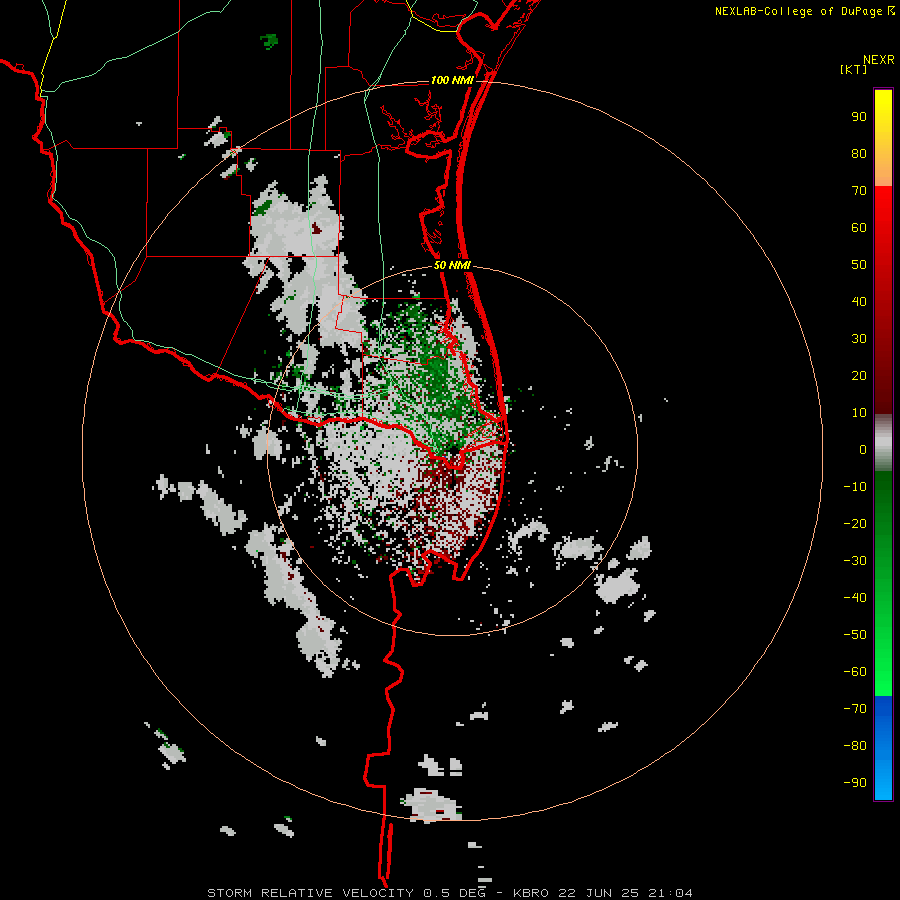
Task: Click the 10 value on velocity scale
Action: pyautogui.click(x=859, y=413)
